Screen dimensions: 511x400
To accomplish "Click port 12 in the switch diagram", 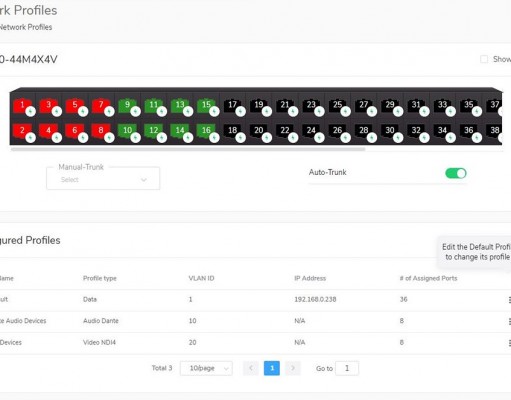I will coord(154,132).
